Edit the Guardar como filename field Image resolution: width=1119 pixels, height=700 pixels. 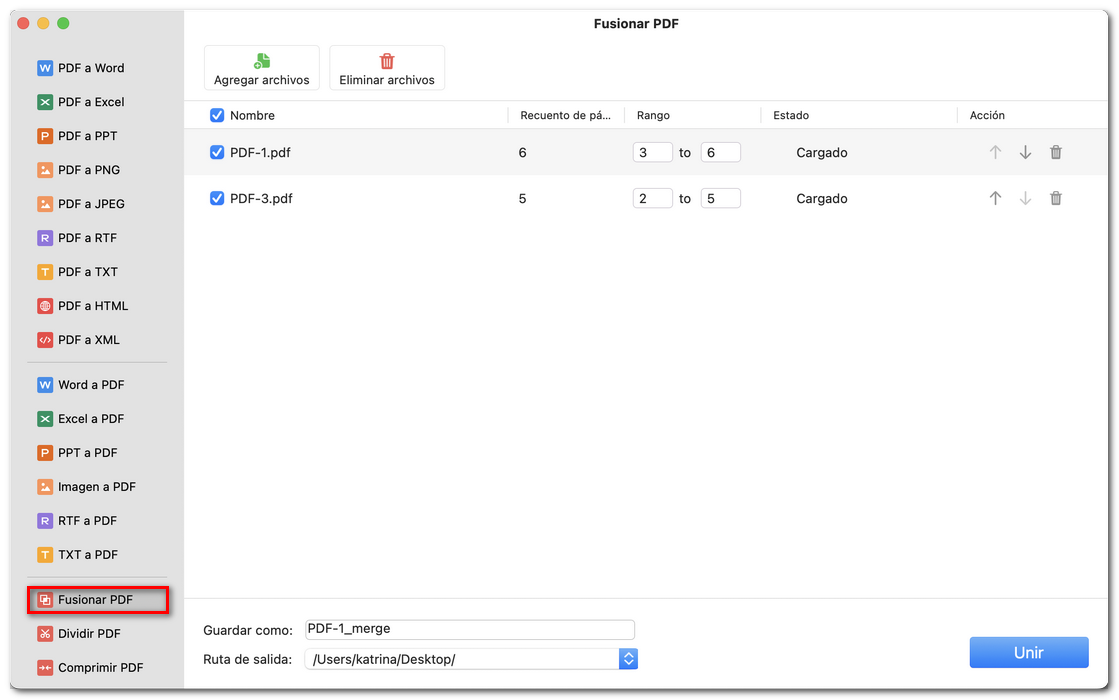point(469,629)
